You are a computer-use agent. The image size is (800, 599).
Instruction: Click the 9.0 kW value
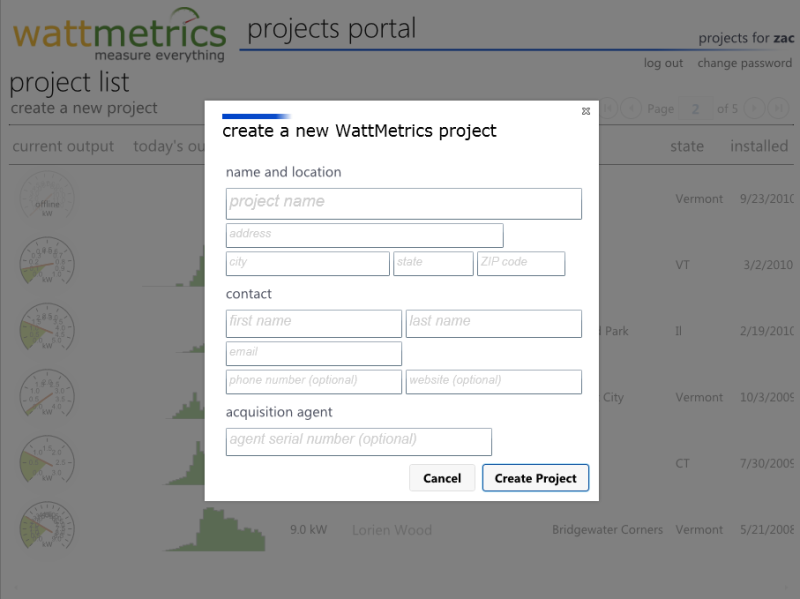[x=308, y=530]
